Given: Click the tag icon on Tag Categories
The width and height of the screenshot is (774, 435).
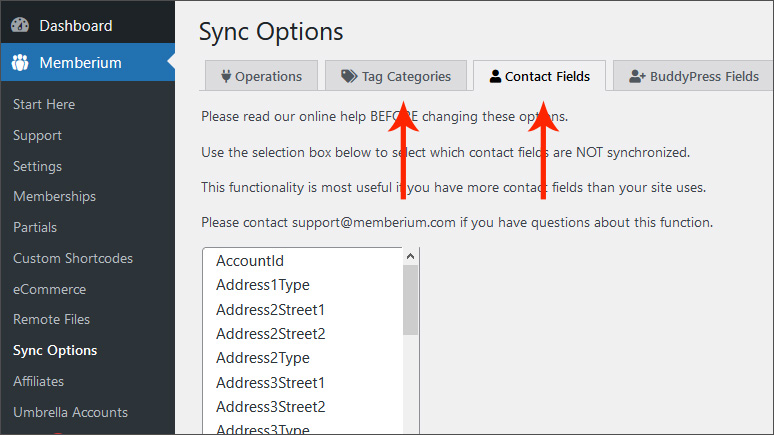Looking at the screenshot, I should pyautogui.click(x=349, y=76).
